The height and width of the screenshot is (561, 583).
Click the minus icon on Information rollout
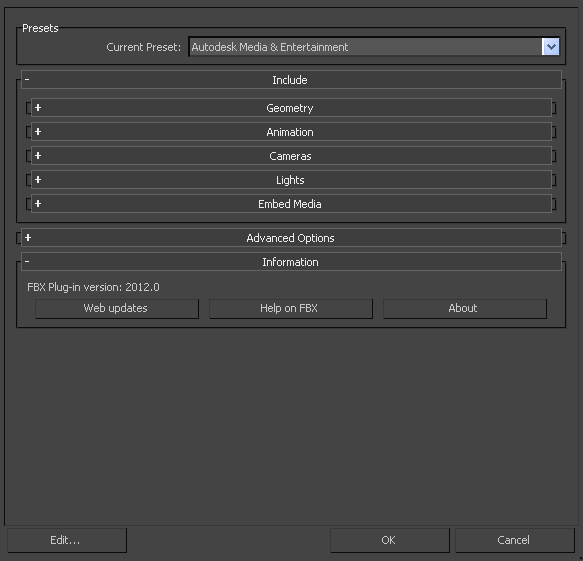(x=27, y=261)
